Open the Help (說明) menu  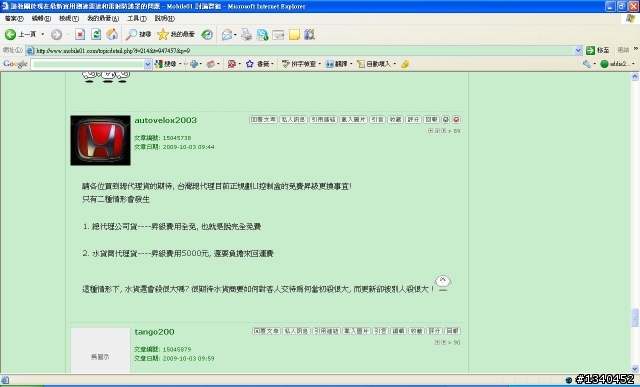[164, 18]
